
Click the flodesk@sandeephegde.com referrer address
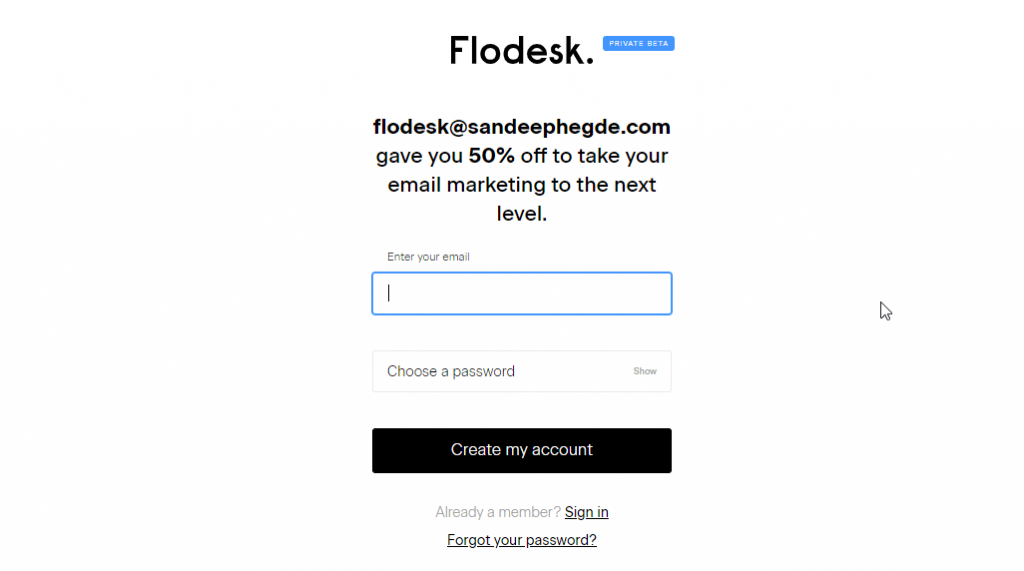click(x=521, y=127)
